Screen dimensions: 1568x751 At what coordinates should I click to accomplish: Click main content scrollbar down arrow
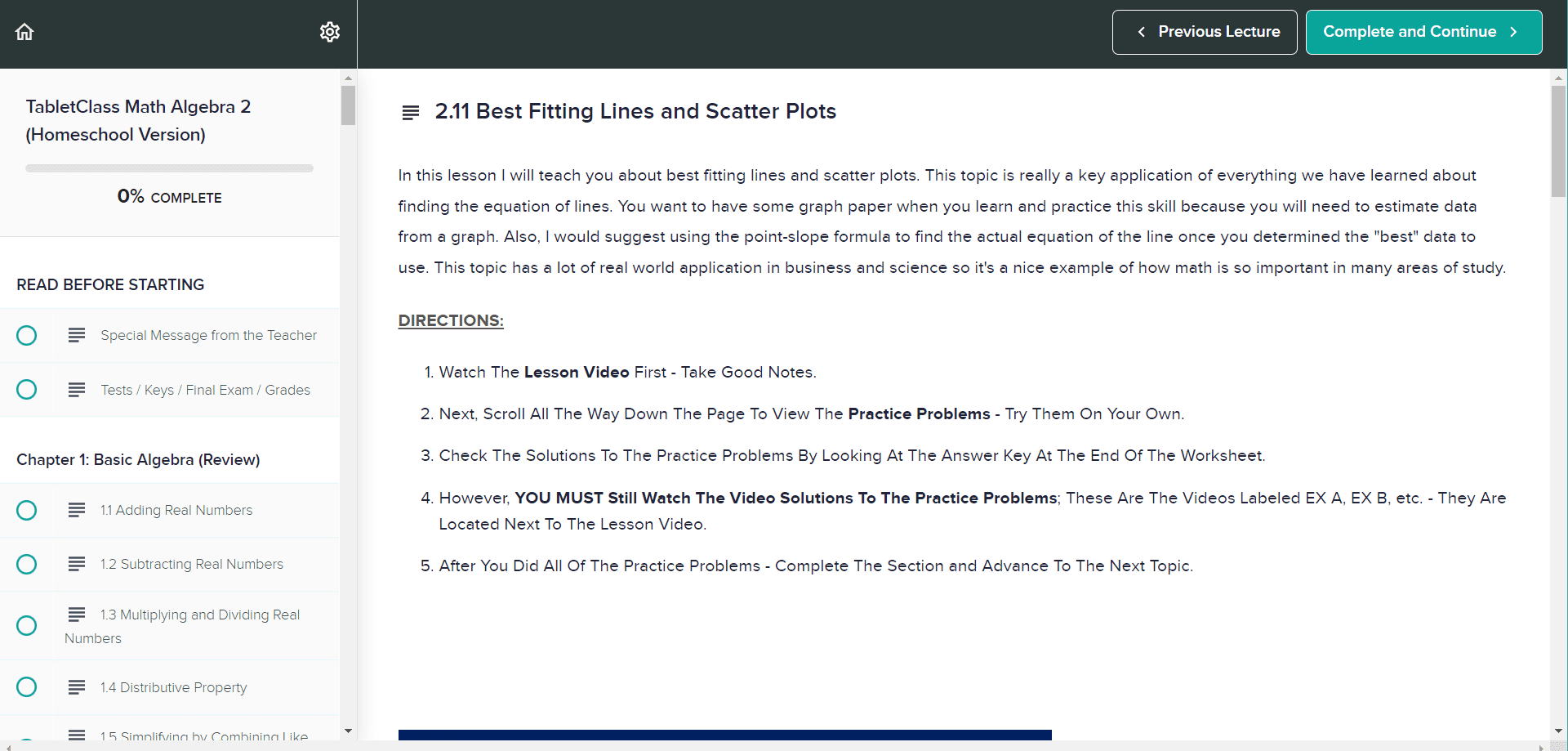[1558, 731]
